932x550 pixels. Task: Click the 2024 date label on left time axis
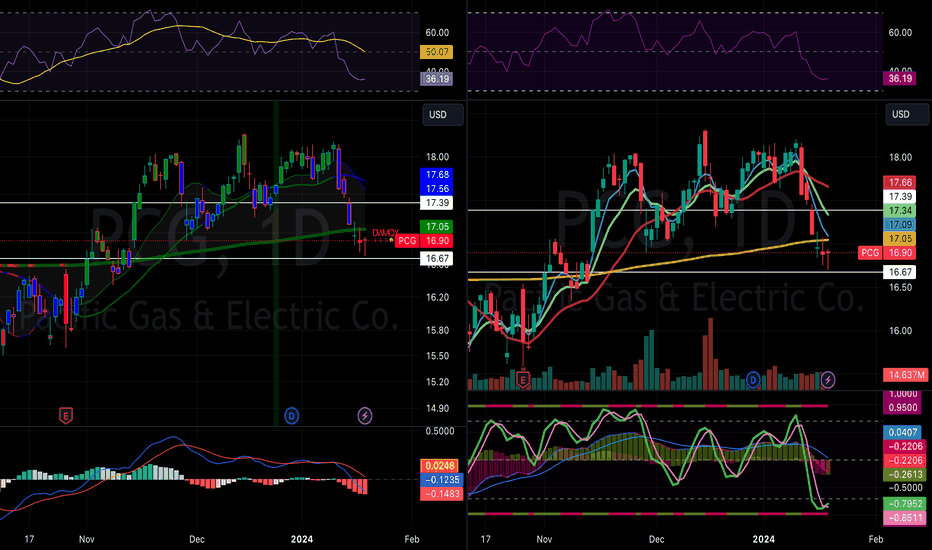pyautogui.click(x=301, y=539)
